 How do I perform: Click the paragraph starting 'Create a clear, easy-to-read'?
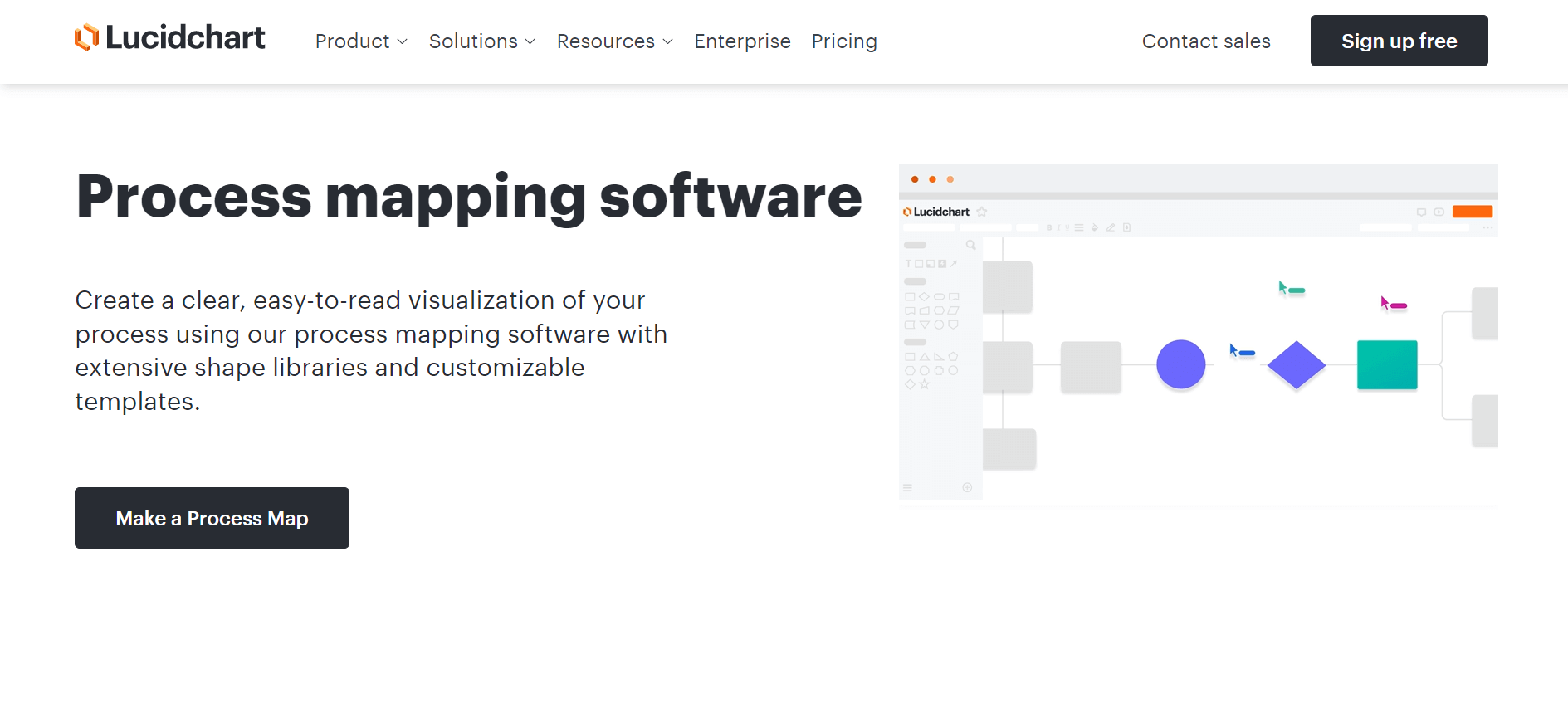pyautogui.click(x=372, y=350)
